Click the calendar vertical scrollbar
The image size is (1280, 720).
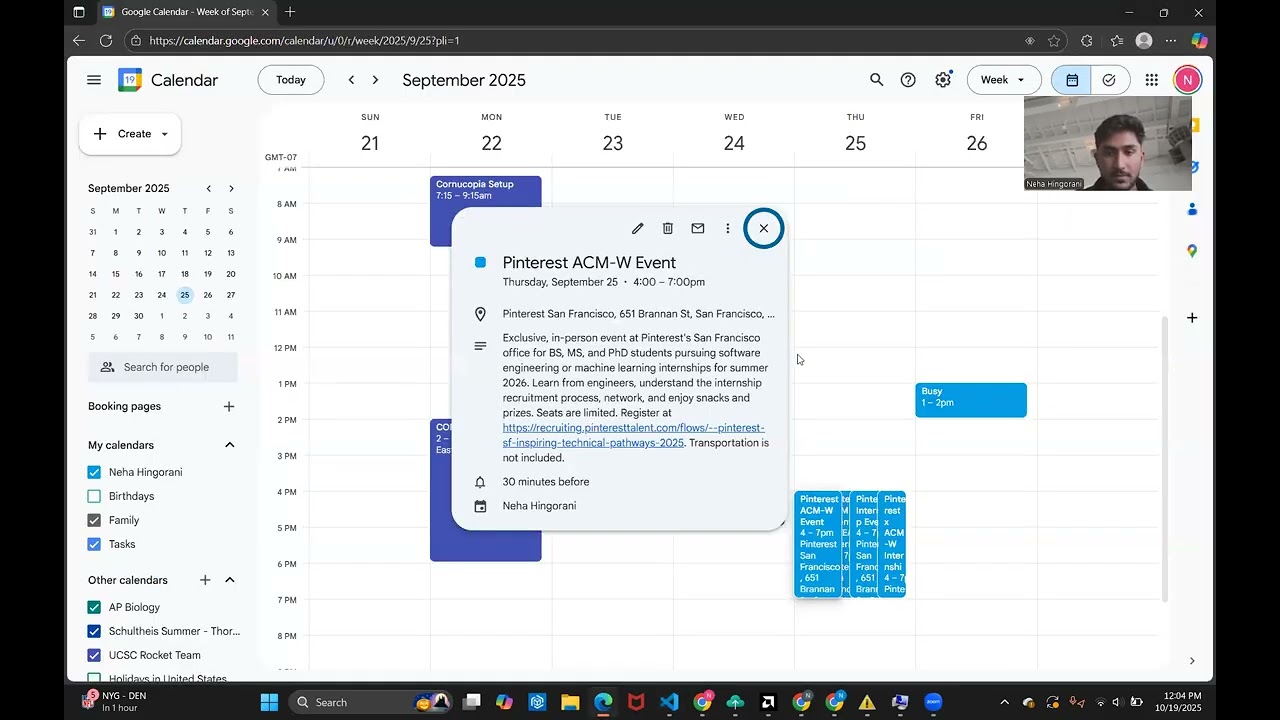[1163, 458]
